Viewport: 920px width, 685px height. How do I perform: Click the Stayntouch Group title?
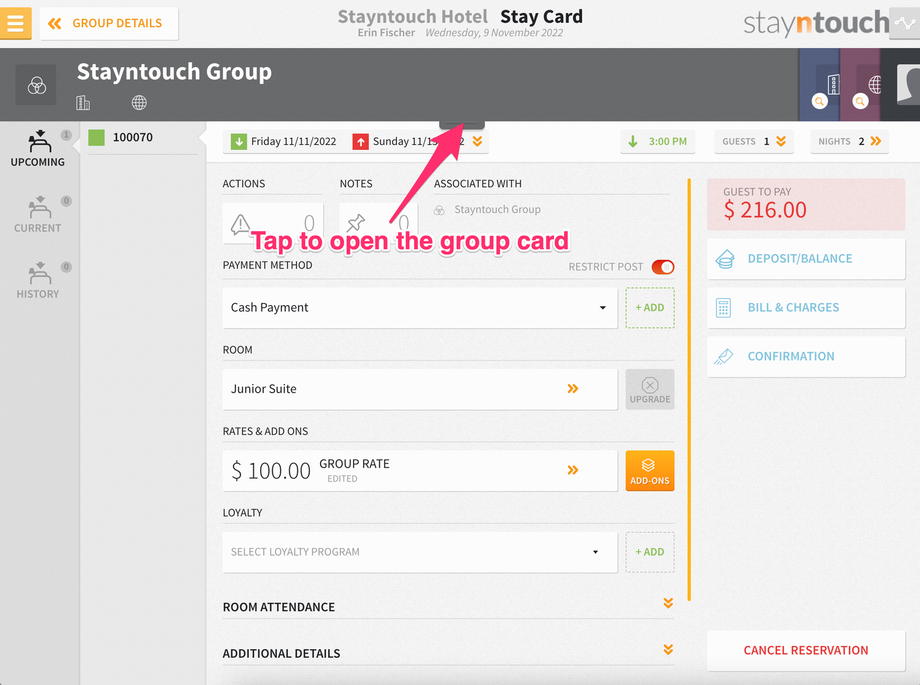click(174, 72)
